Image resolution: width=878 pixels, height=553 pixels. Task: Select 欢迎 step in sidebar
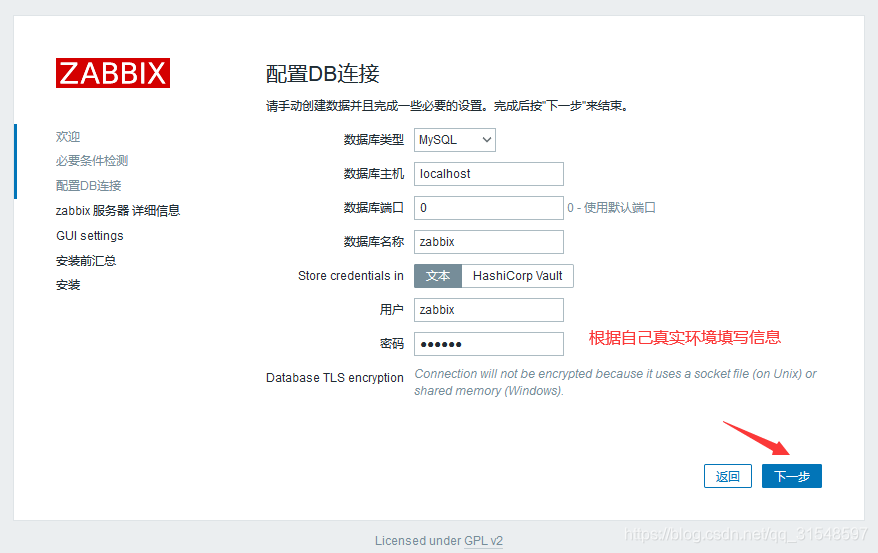coord(68,137)
